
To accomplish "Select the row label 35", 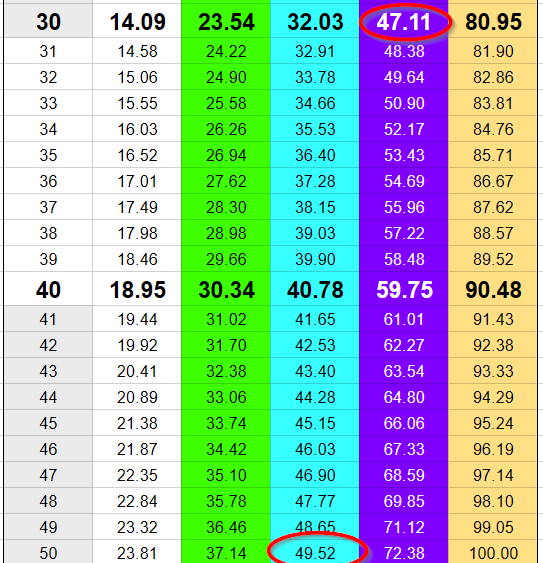I will click(x=48, y=155).
